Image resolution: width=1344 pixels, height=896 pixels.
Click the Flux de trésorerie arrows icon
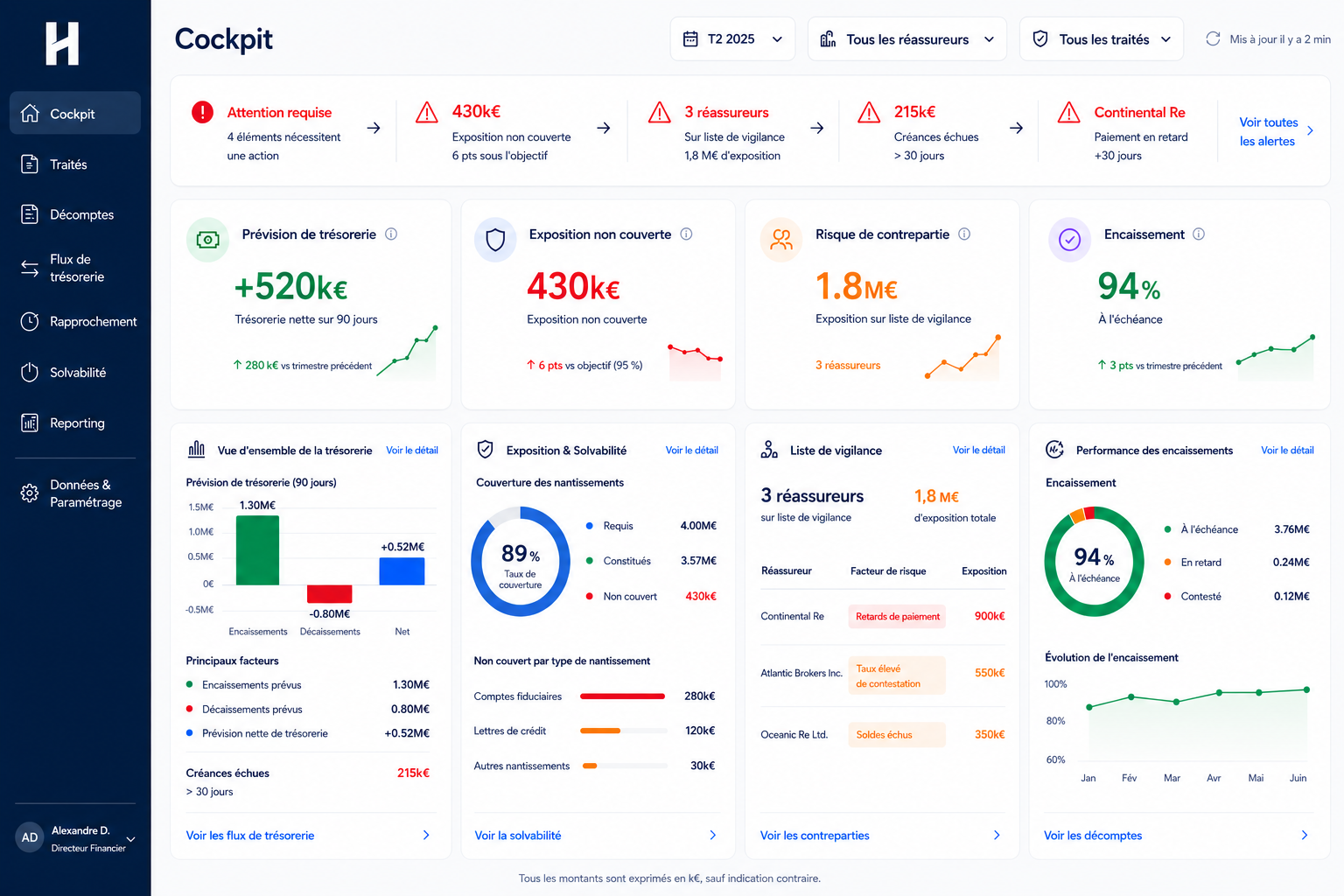30,268
